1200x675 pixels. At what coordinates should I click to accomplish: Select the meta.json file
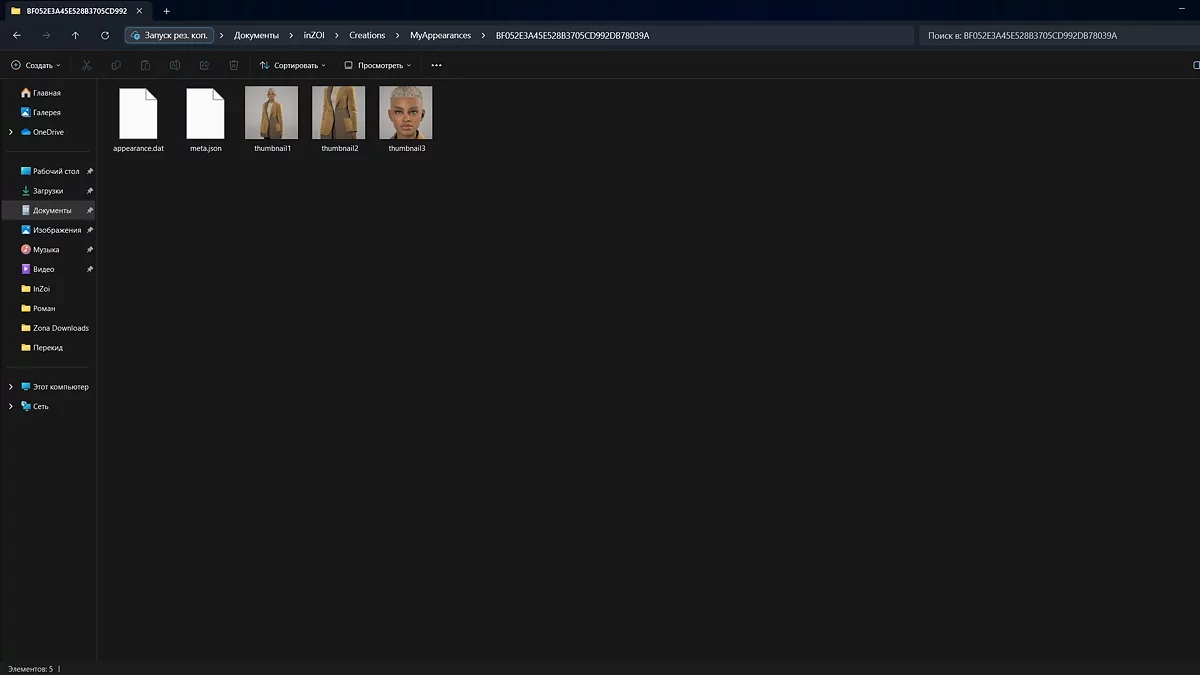pyautogui.click(x=206, y=120)
